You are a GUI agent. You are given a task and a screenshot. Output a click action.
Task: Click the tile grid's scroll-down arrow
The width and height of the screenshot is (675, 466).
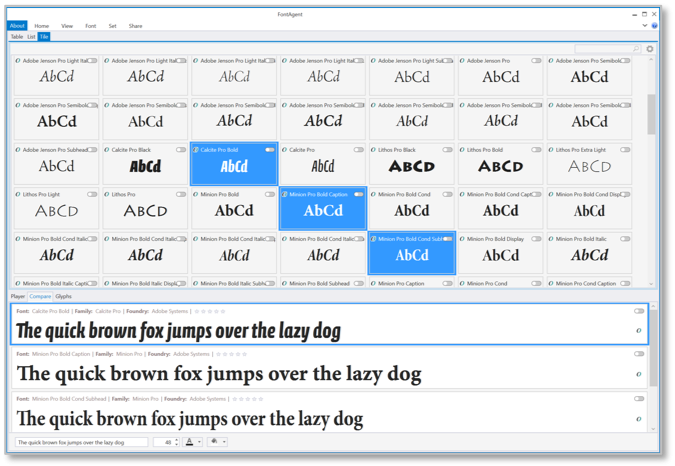(x=651, y=284)
